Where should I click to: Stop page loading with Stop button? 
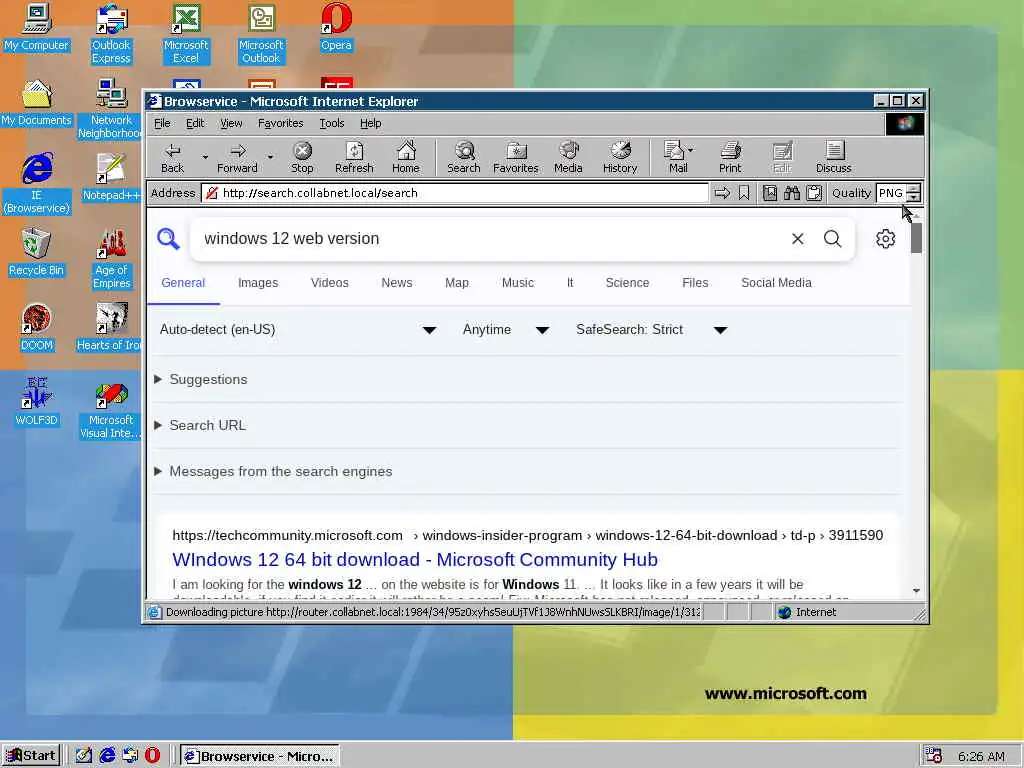click(302, 158)
